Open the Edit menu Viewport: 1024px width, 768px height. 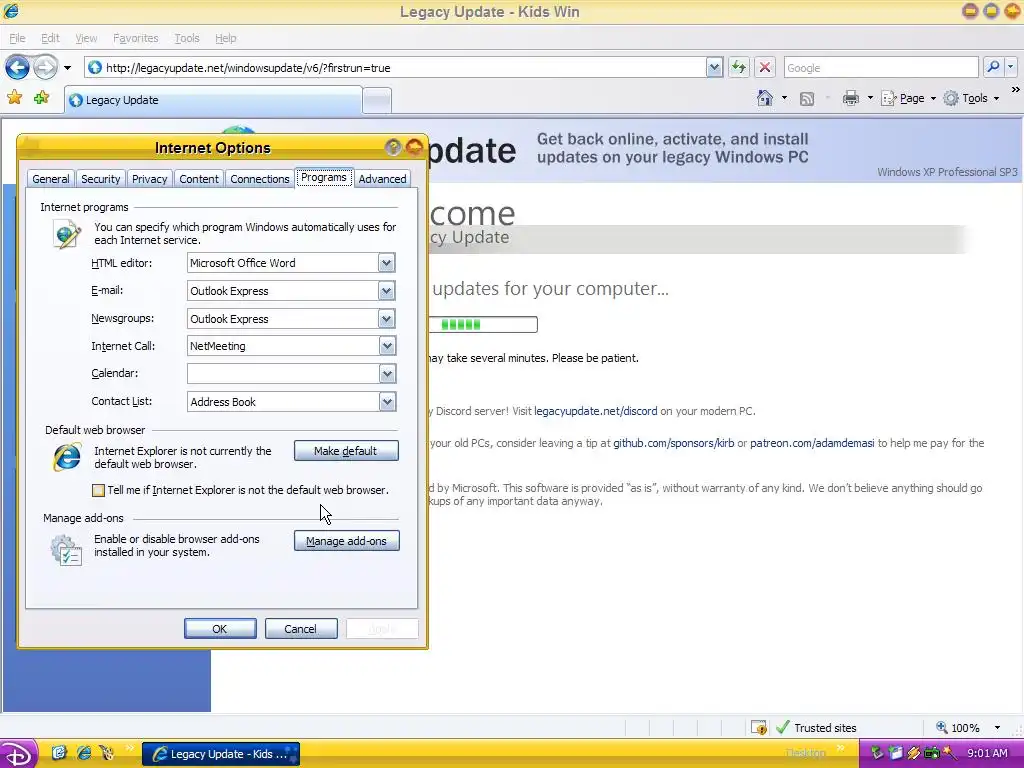pos(50,38)
